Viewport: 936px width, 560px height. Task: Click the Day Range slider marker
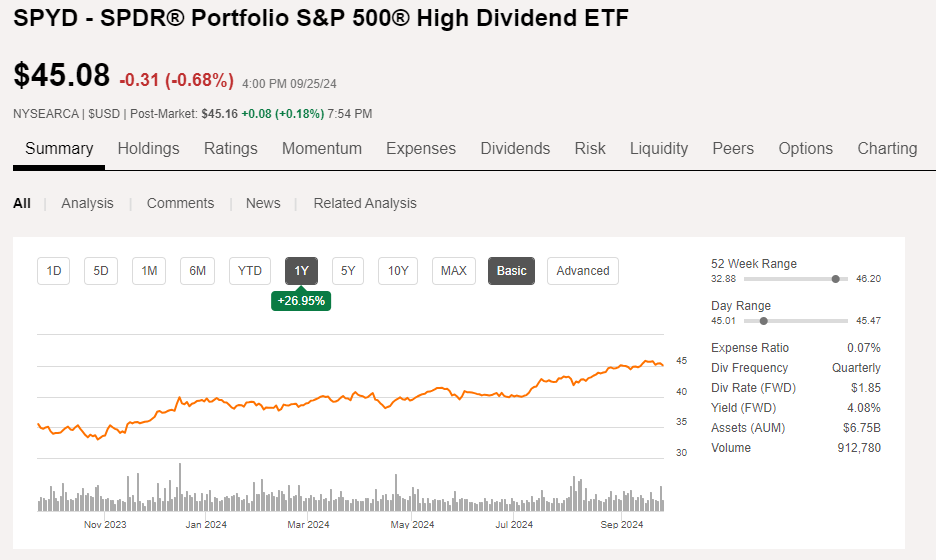pyautogui.click(x=763, y=321)
